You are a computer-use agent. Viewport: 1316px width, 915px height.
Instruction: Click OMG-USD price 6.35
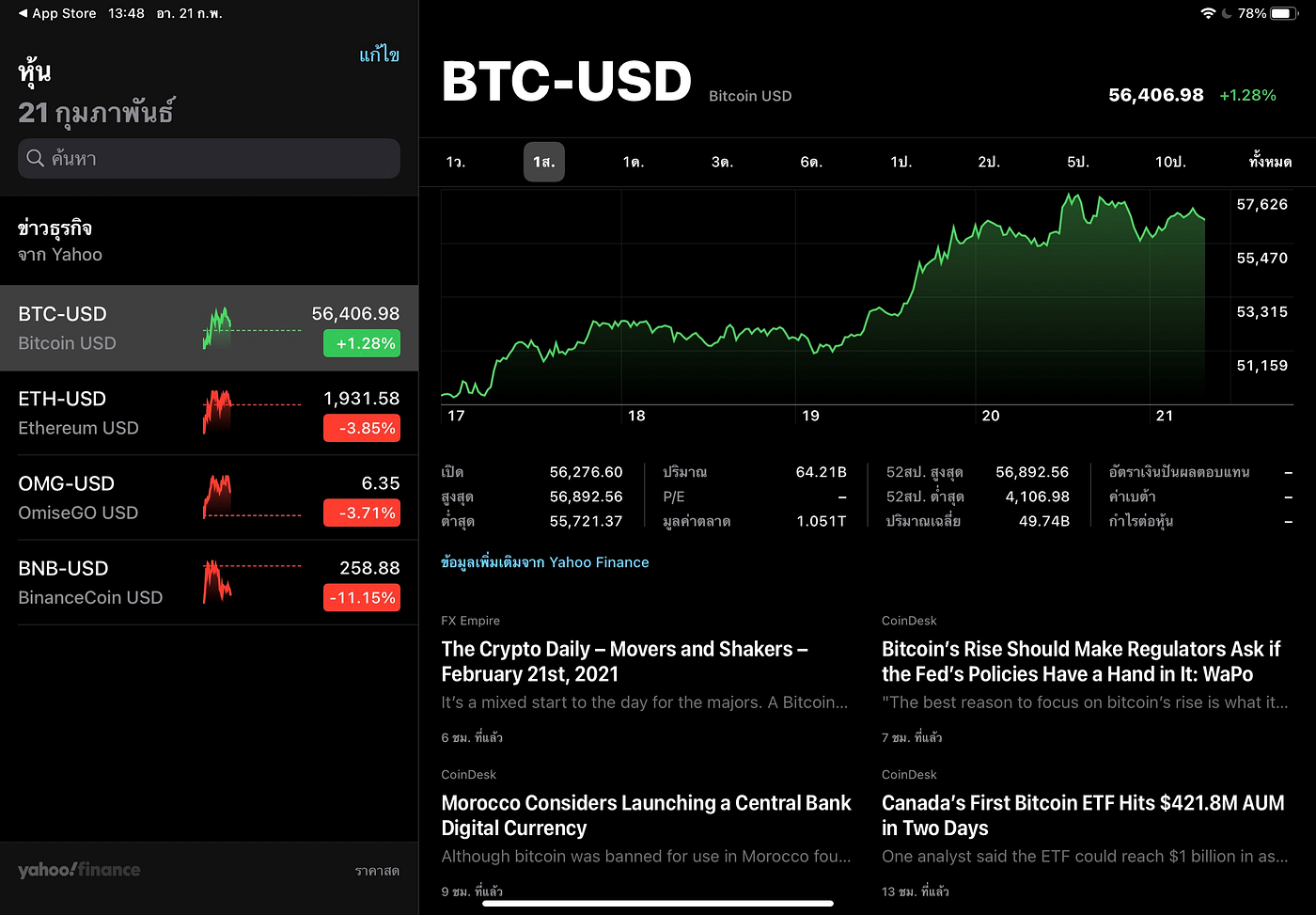[x=381, y=483]
